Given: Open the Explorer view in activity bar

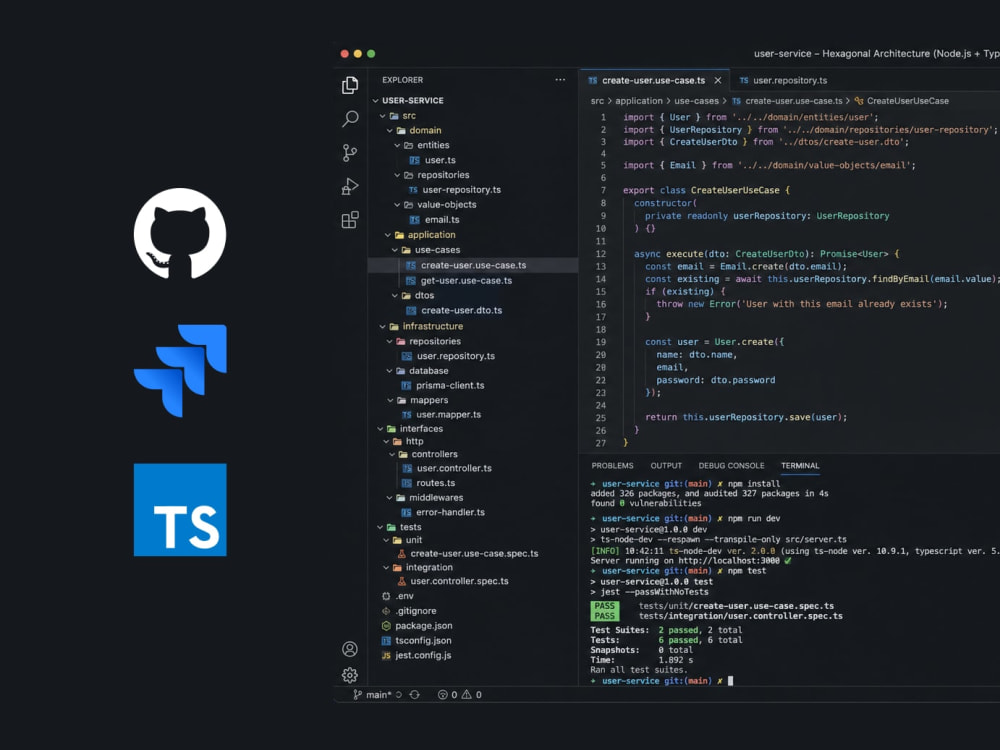Looking at the screenshot, I should [x=349, y=85].
